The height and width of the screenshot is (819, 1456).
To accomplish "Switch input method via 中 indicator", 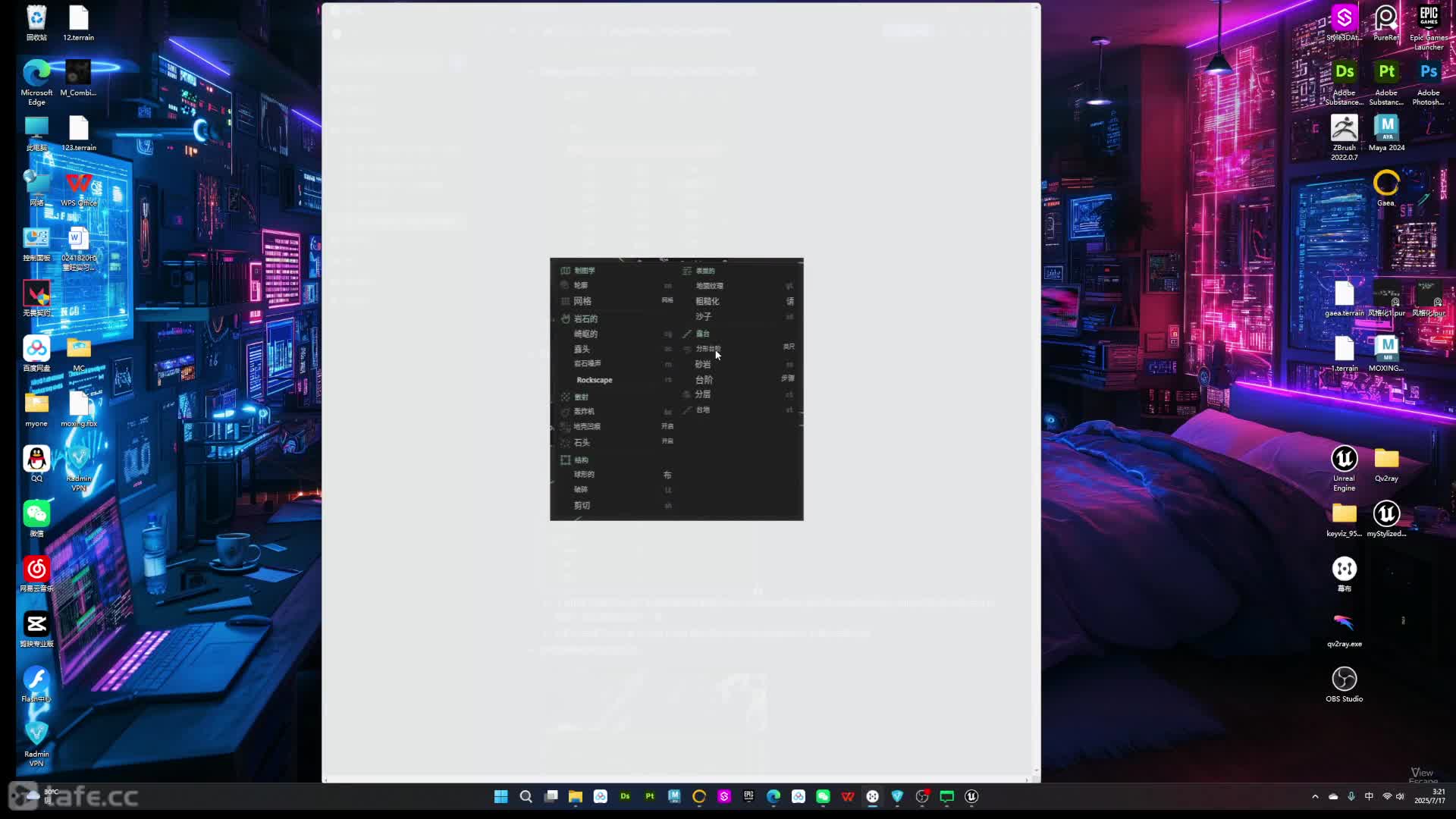I will (1369, 796).
